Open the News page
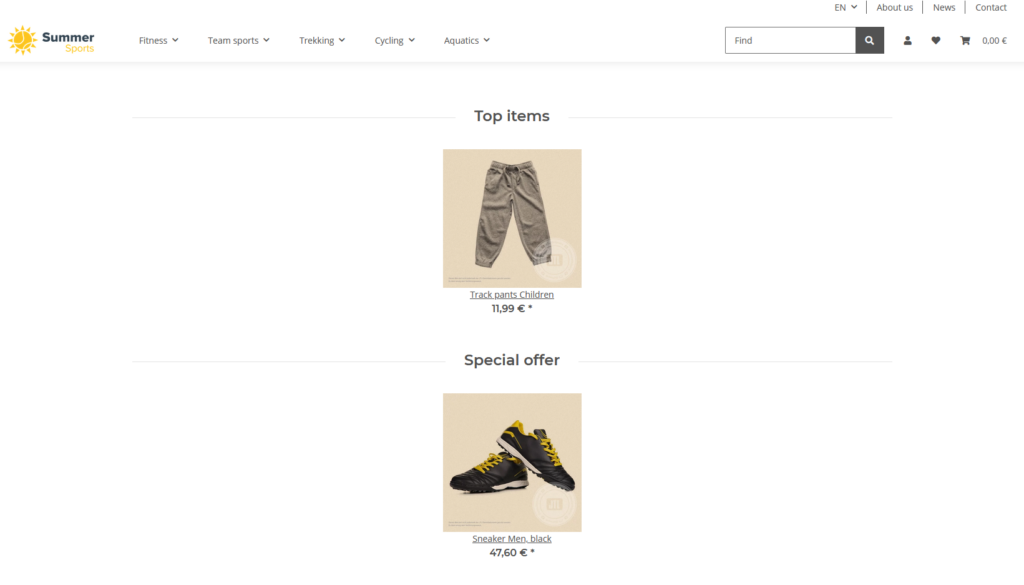1024x585 pixels. [944, 7]
